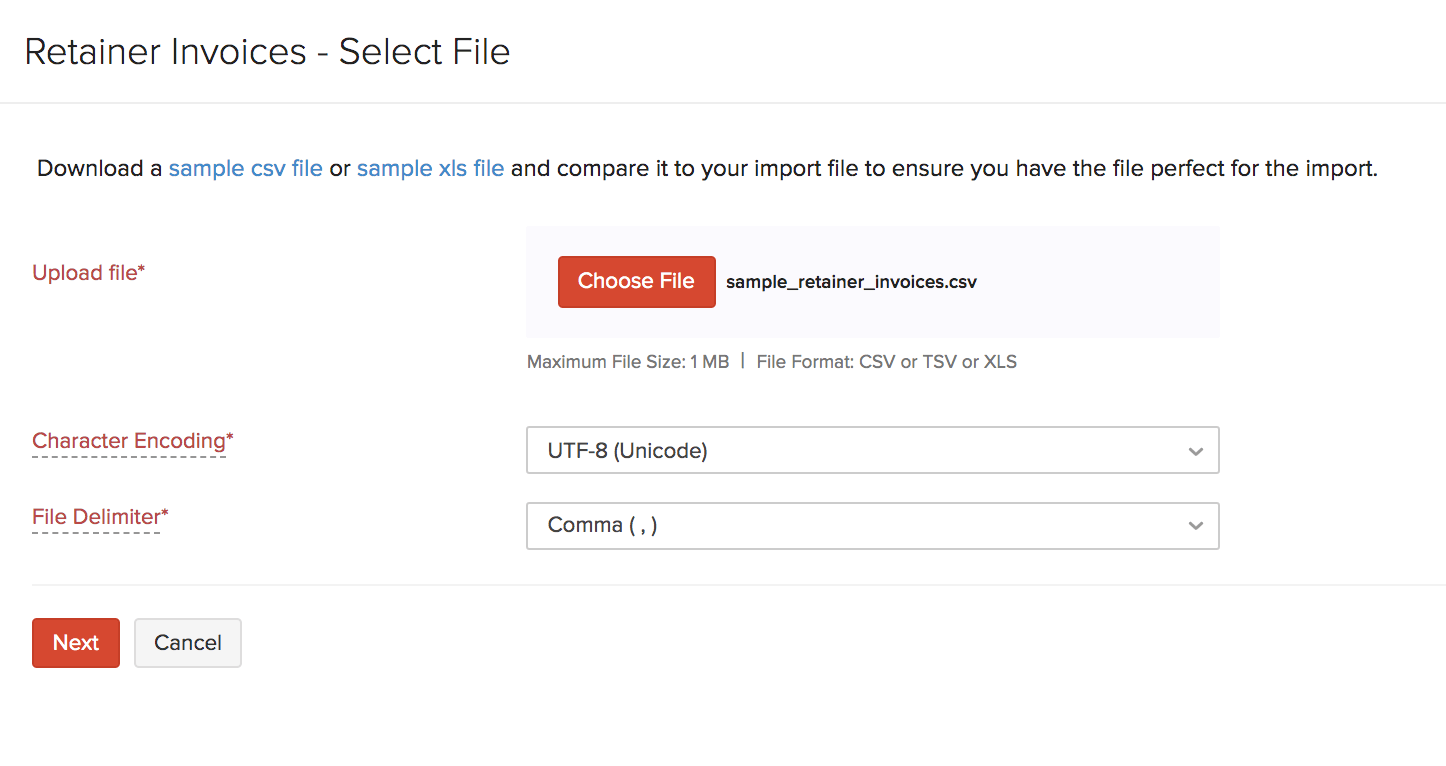Click the File Format CSV info text

885,361
